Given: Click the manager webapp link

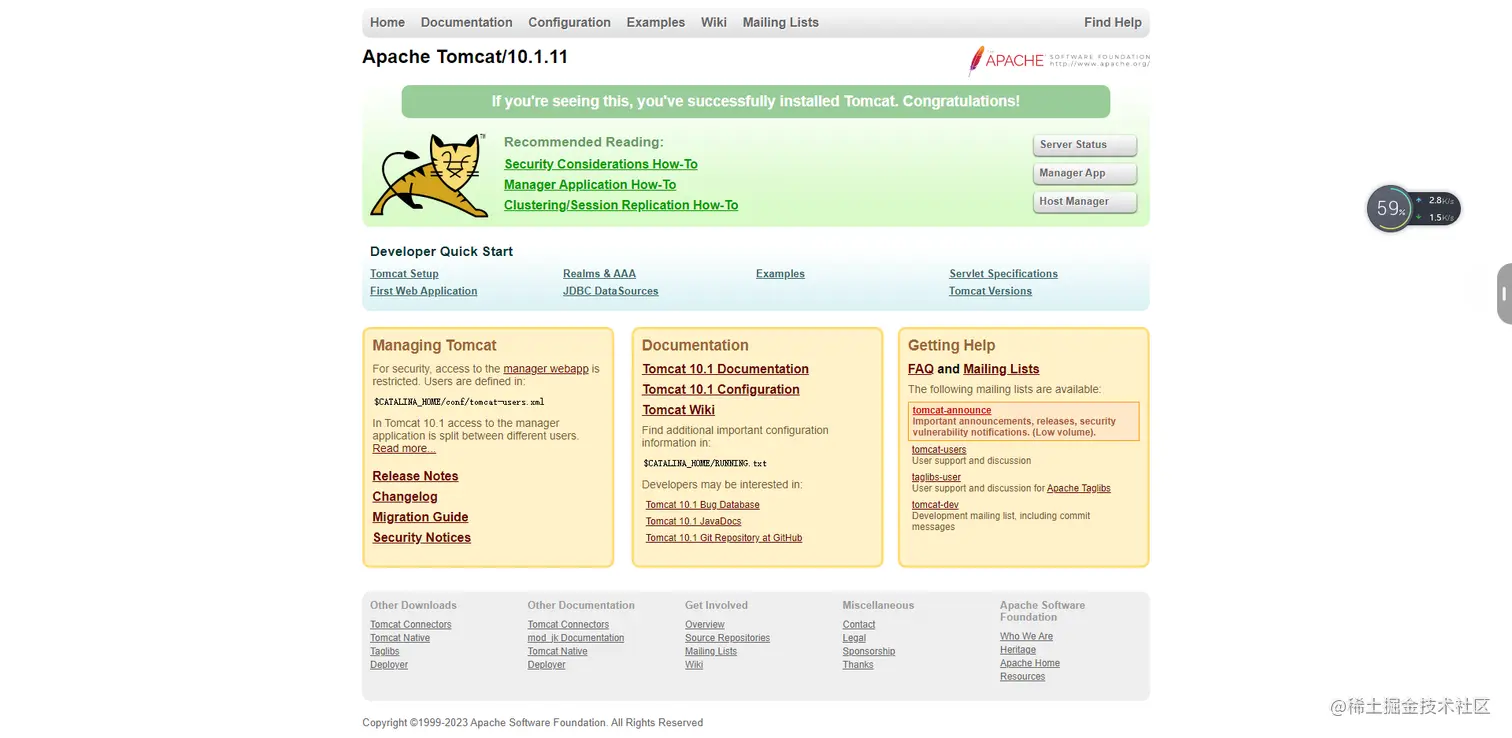Looking at the screenshot, I should pos(546,369).
